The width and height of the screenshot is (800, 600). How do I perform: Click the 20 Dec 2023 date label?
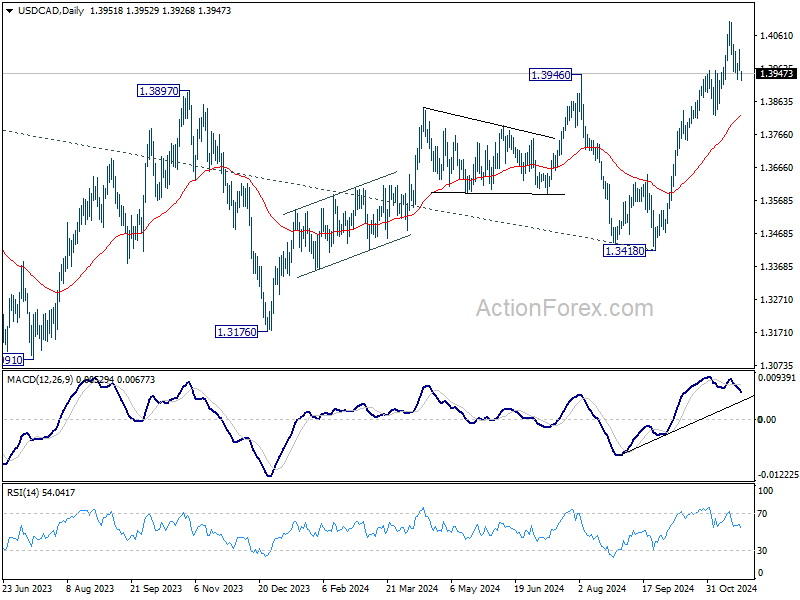tap(284, 588)
